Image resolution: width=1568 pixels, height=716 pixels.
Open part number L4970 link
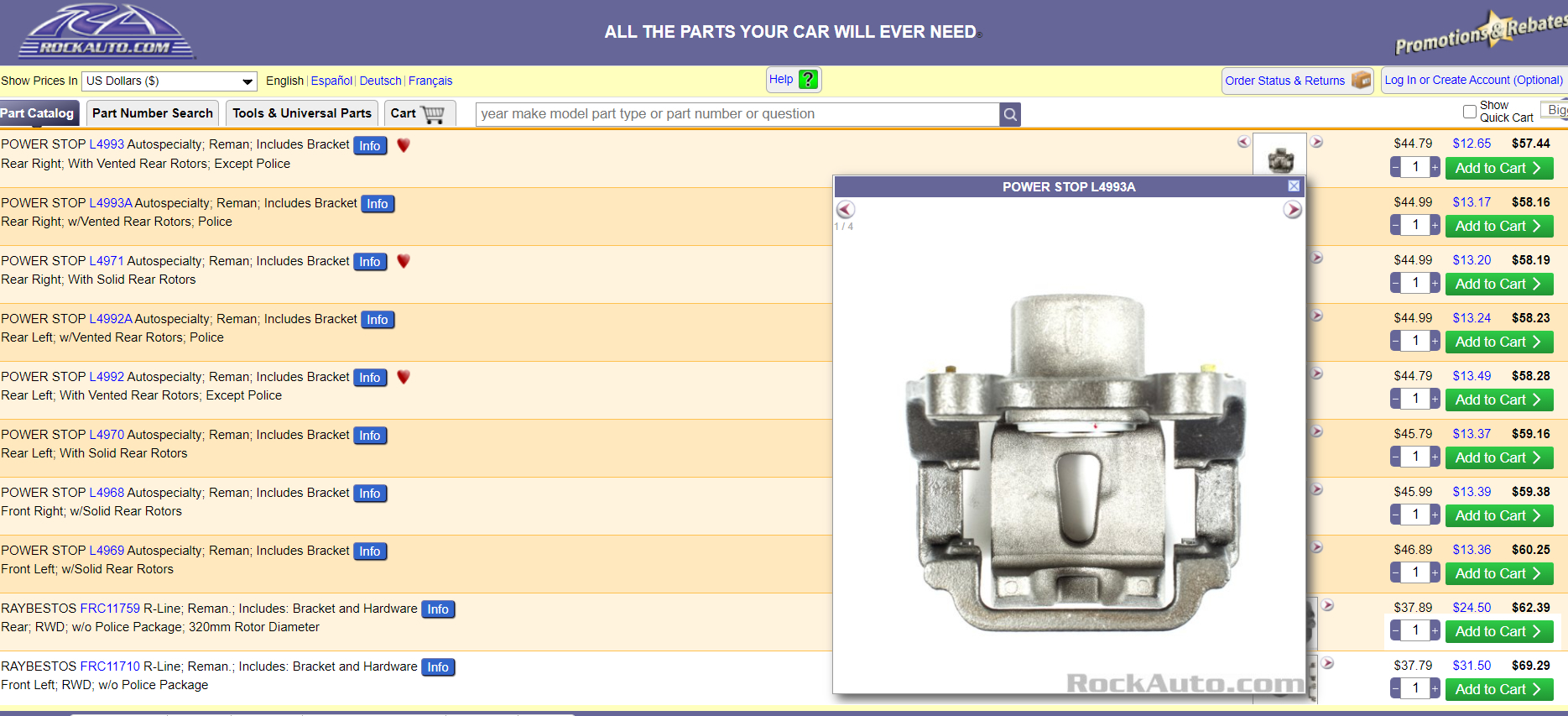[x=107, y=434]
